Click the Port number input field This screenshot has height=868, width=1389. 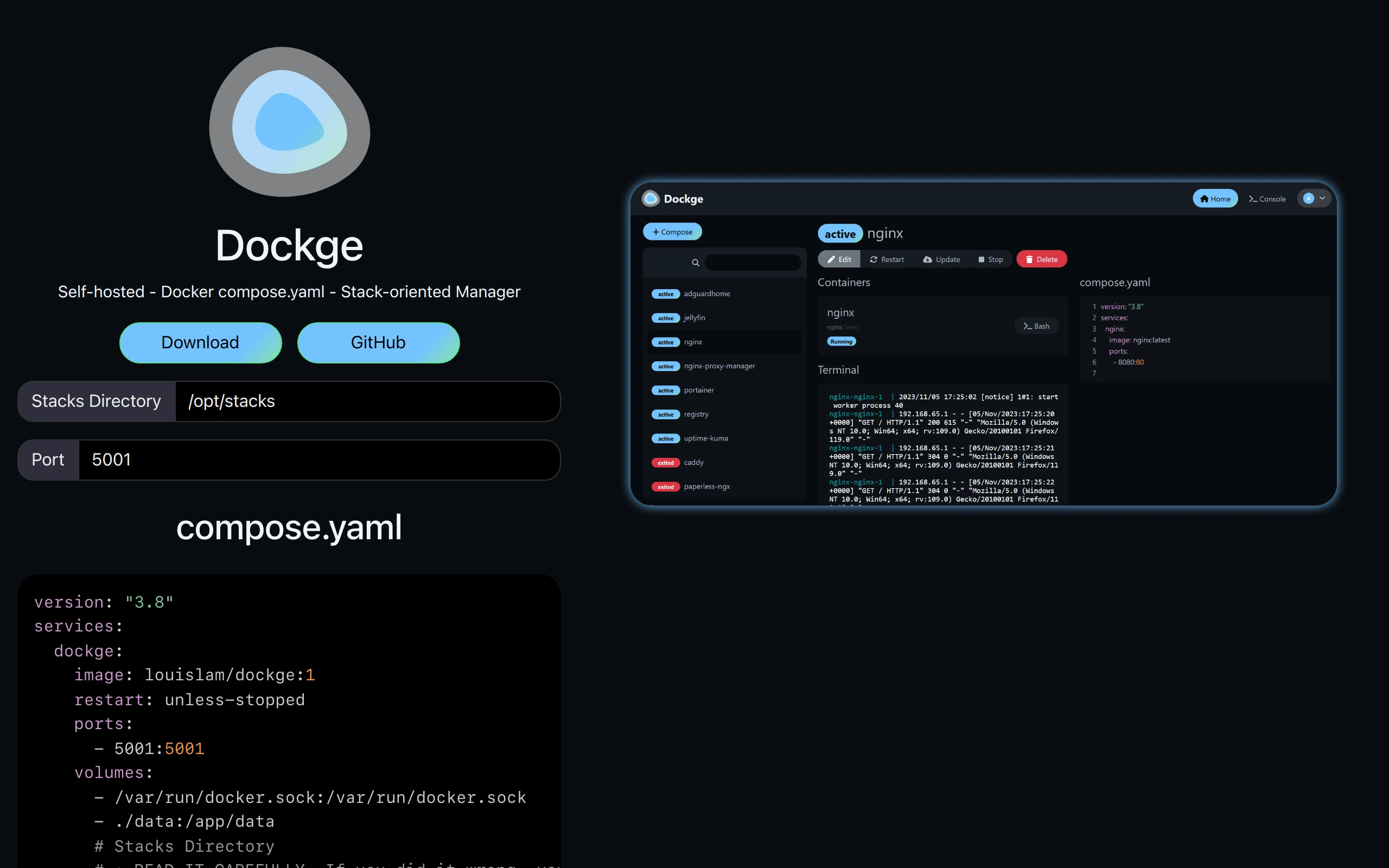pos(318,460)
